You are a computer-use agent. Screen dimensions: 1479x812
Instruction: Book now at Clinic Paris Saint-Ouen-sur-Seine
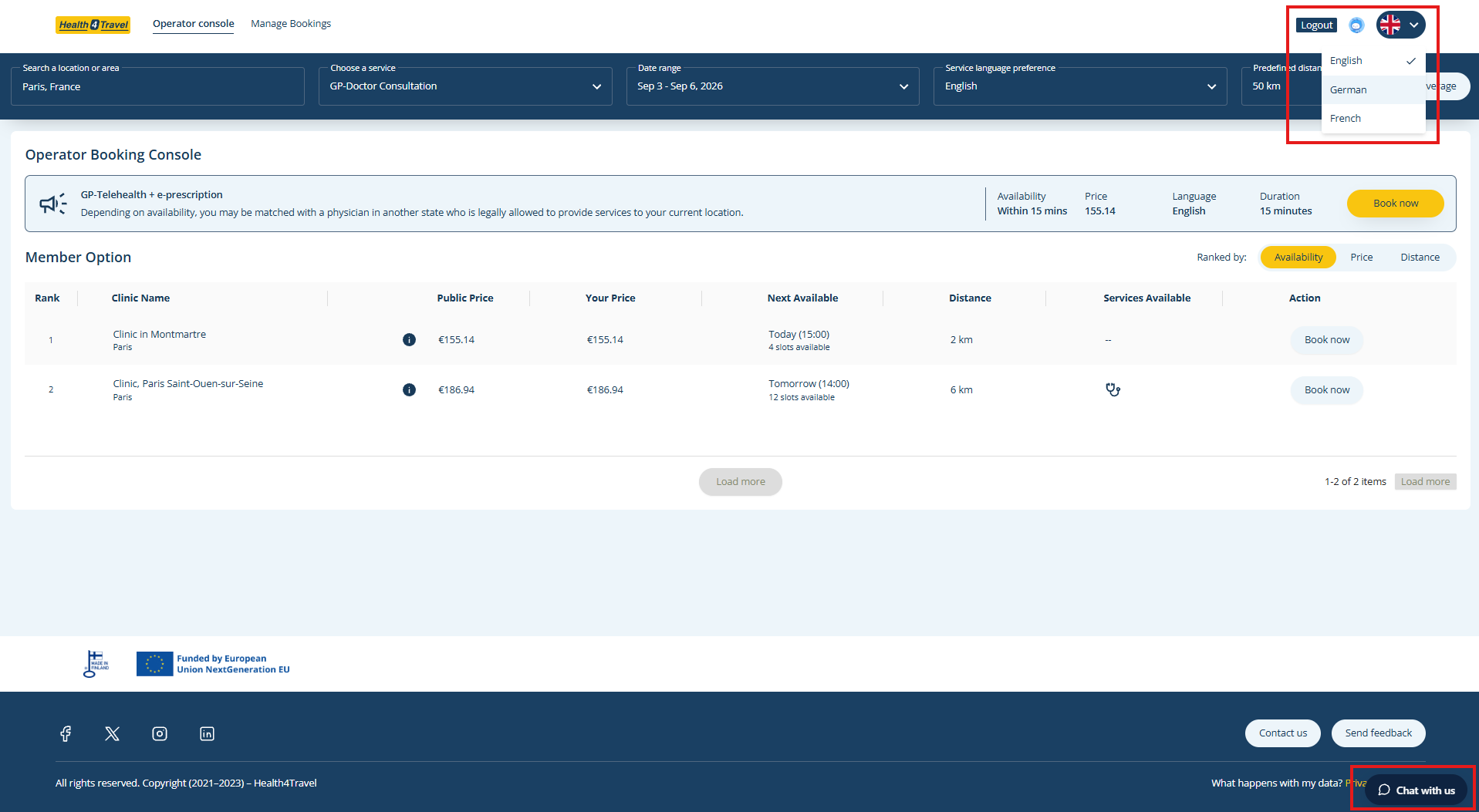[x=1327, y=390]
